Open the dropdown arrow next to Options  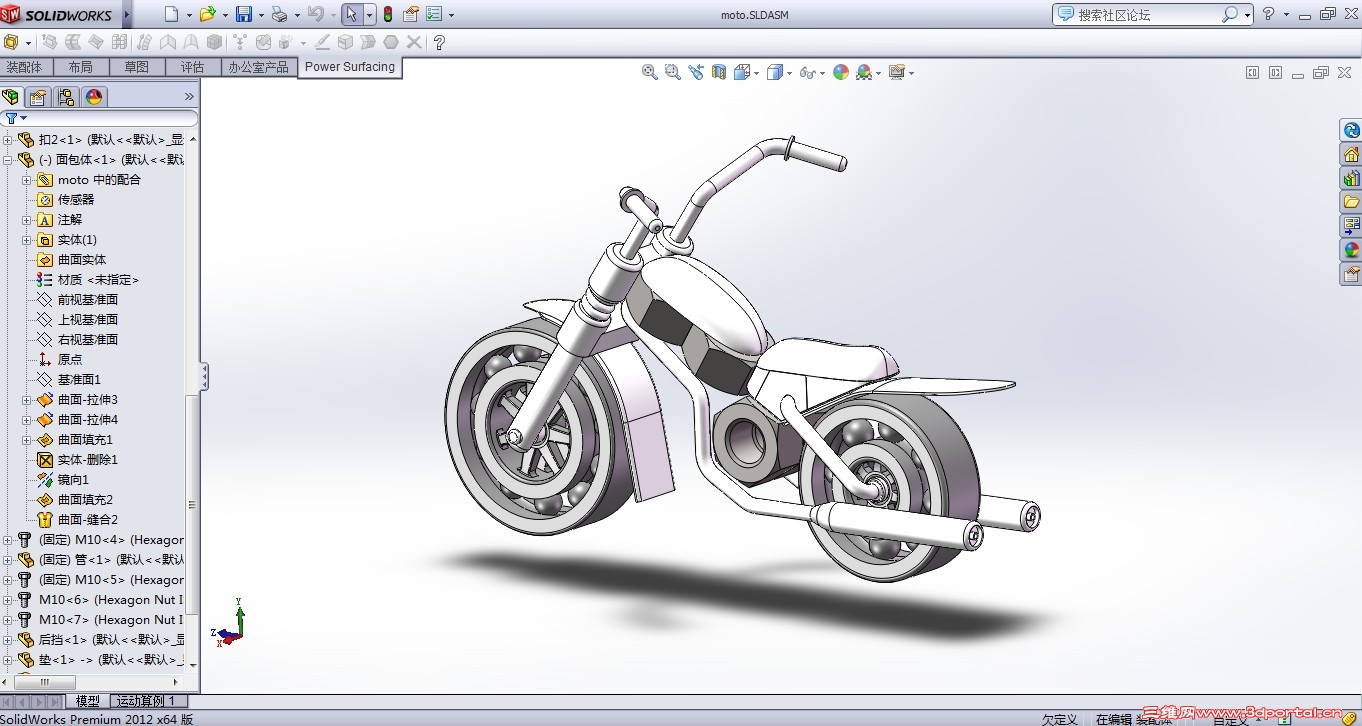(451, 15)
